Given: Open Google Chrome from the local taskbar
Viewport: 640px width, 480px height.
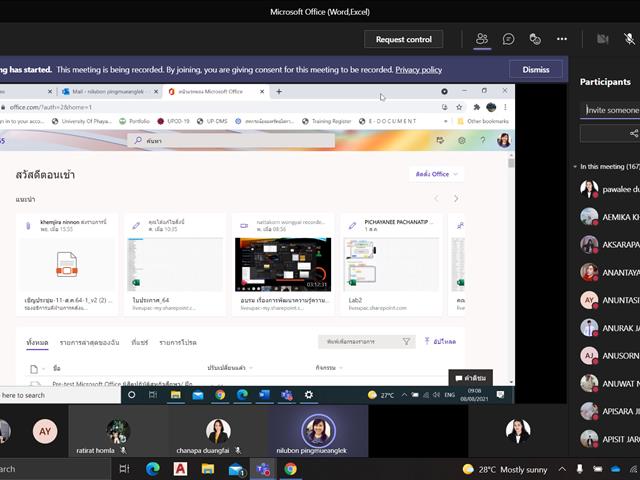Looking at the screenshot, I should pyautogui.click(x=290, y=469).
